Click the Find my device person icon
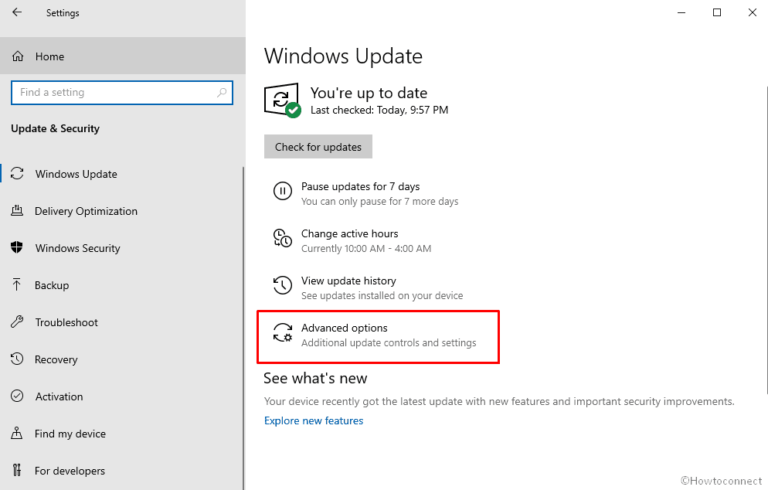 click(17, 433)
